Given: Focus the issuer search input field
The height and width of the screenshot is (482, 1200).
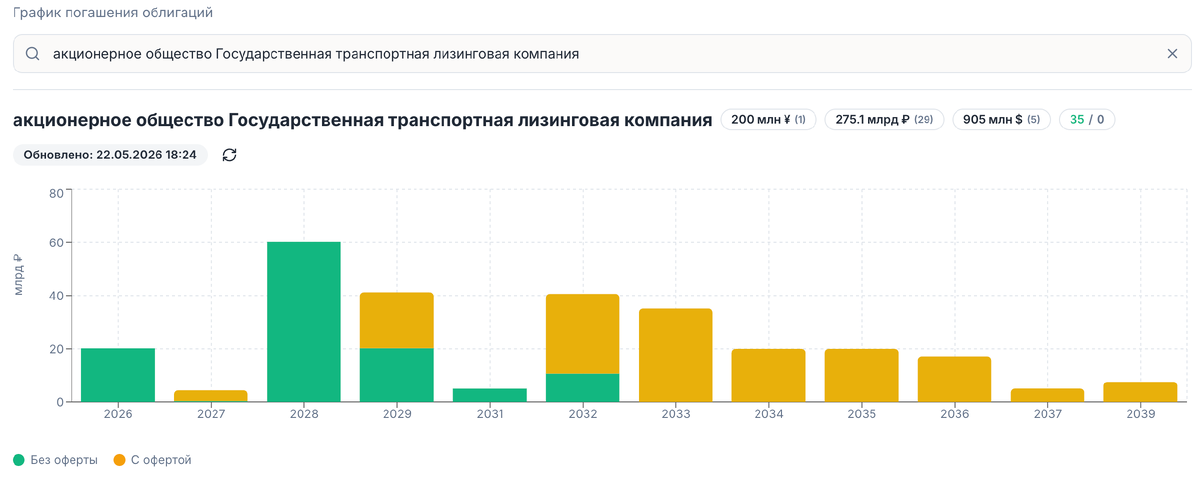Looking at the screenshot, I should point(602,54).
